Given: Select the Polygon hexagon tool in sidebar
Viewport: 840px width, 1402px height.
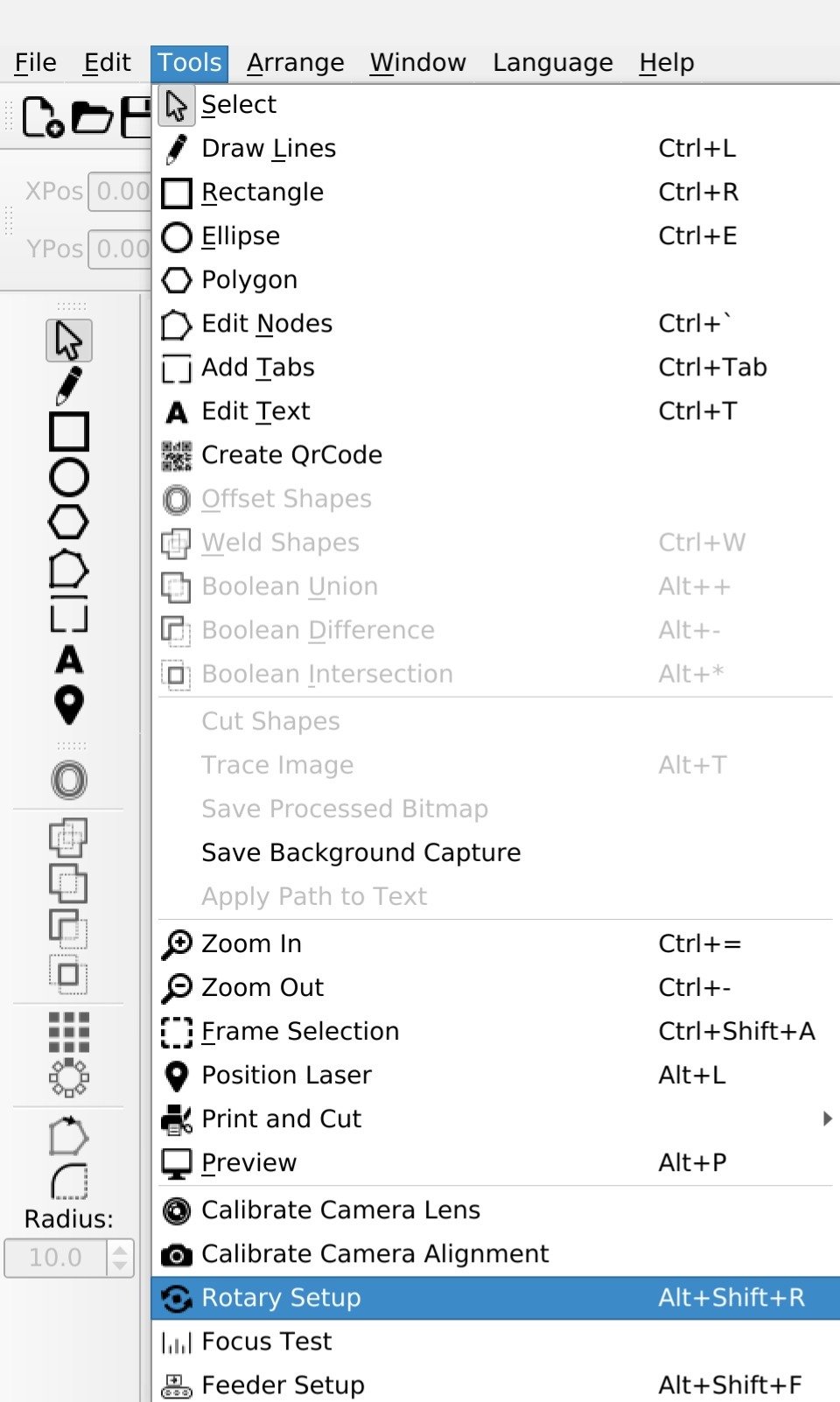Looking at the screenshot, I should (x=69, y=522).
